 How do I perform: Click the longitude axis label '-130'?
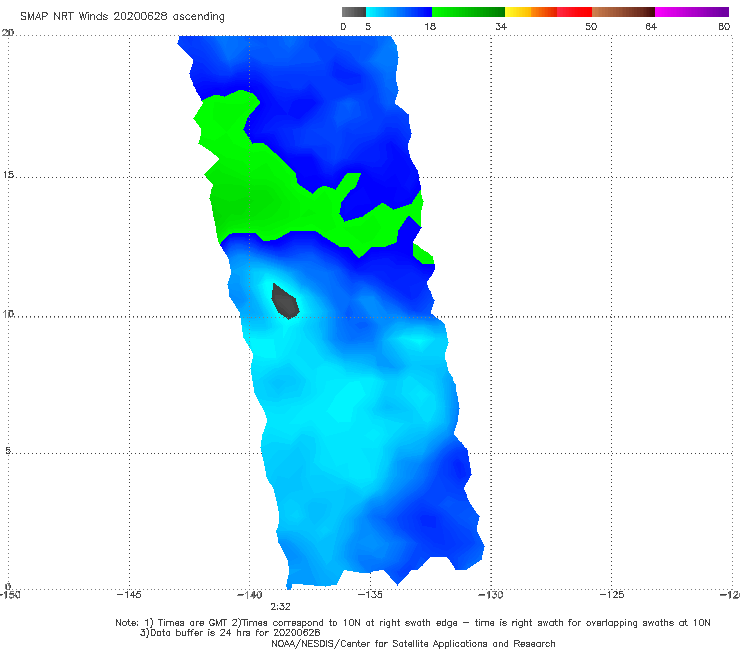click(491, 595)
